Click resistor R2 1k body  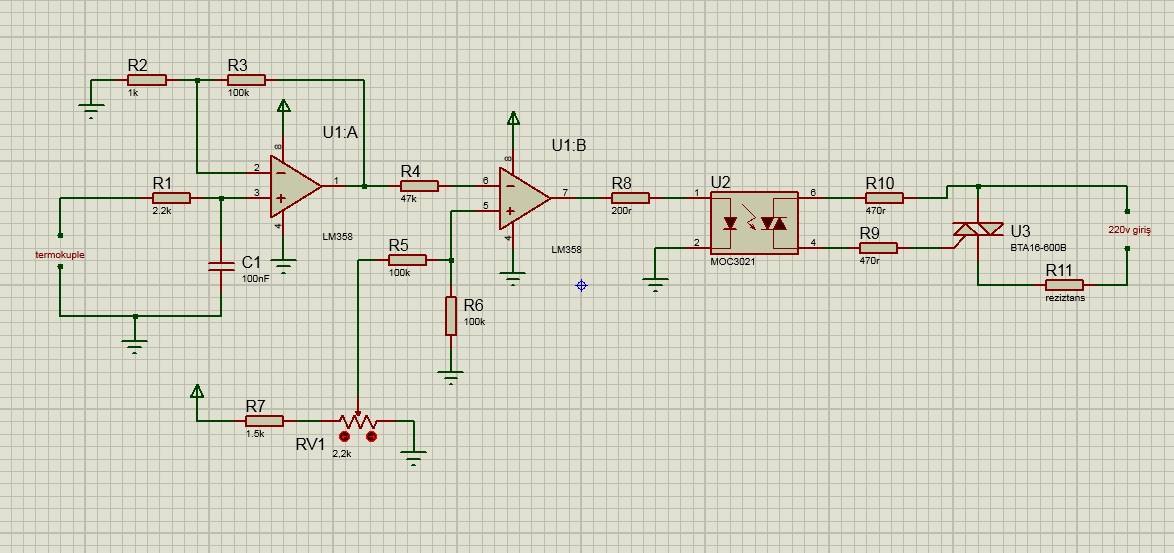coord(147,80)
